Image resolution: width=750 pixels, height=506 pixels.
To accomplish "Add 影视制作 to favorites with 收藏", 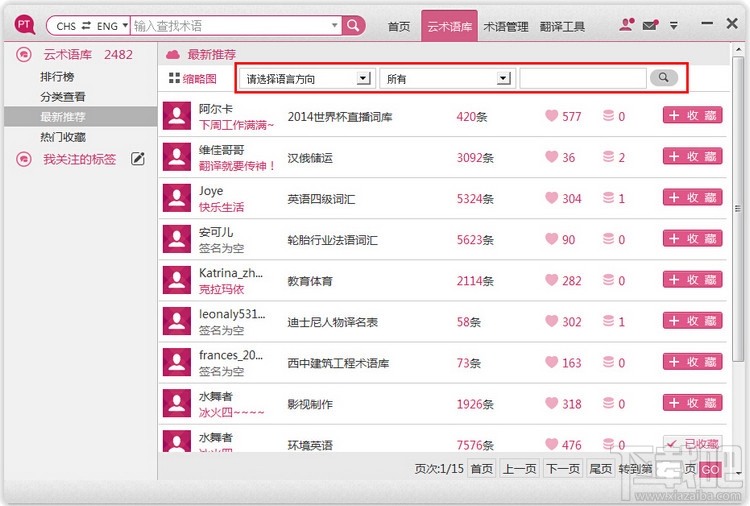I will tap(692, 403).
